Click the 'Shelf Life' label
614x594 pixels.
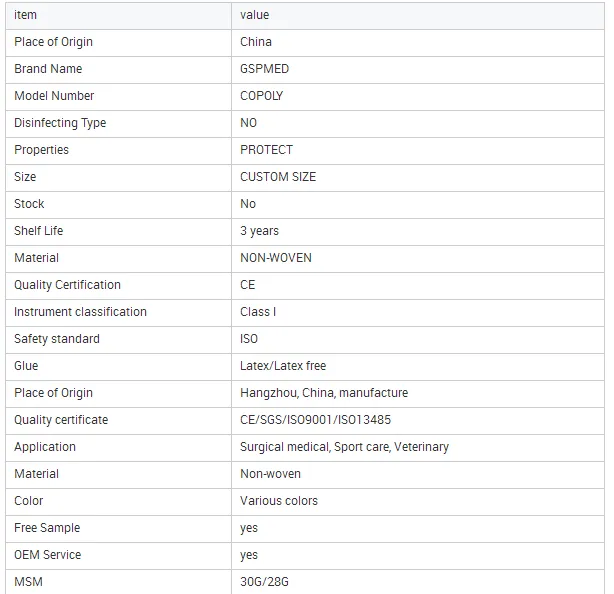(39, 231)
